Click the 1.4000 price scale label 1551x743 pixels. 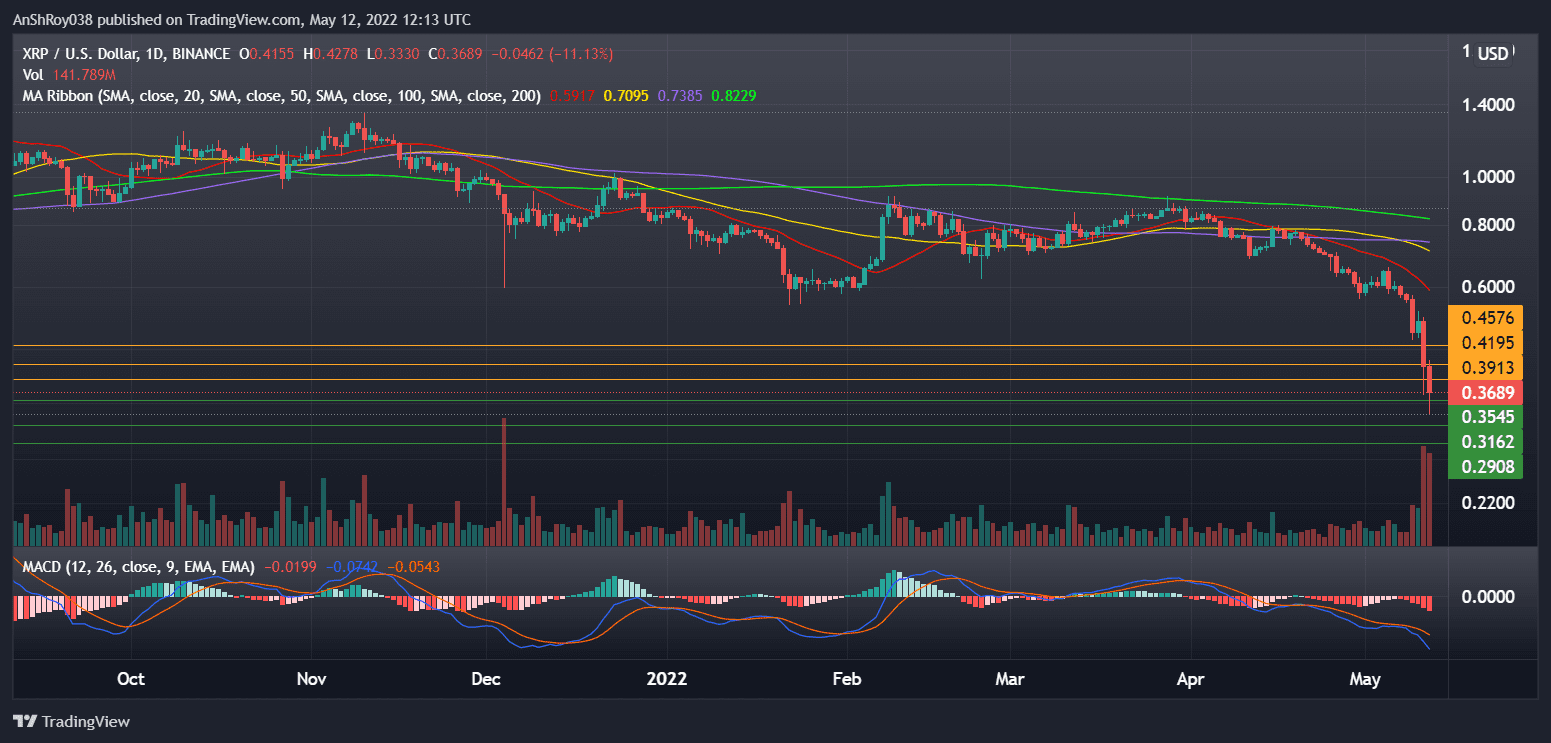[x=1489, y=103]
